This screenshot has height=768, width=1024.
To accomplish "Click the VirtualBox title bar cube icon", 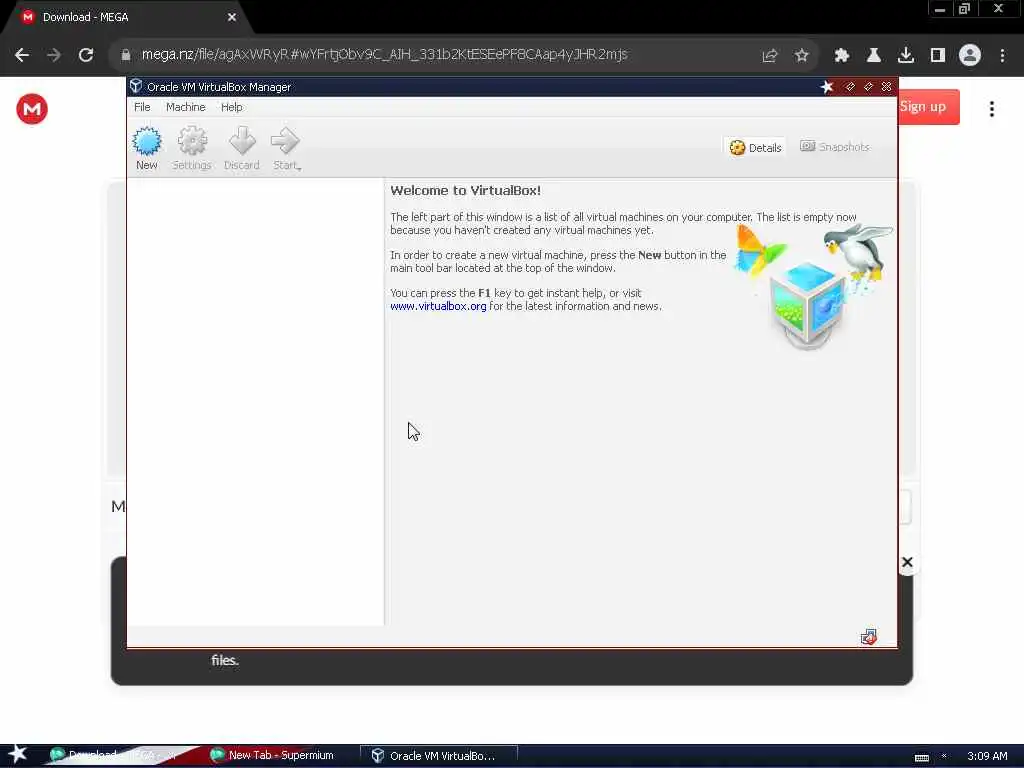I will click(136, 86).
